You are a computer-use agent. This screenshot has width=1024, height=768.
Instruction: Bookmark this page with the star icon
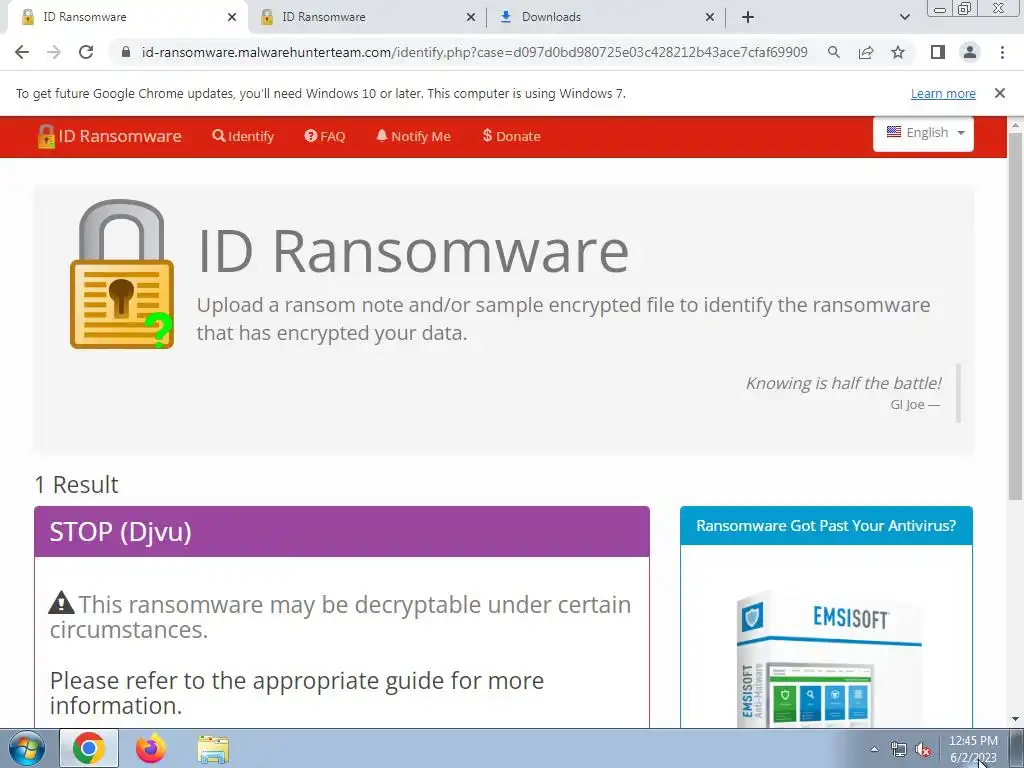898,52
